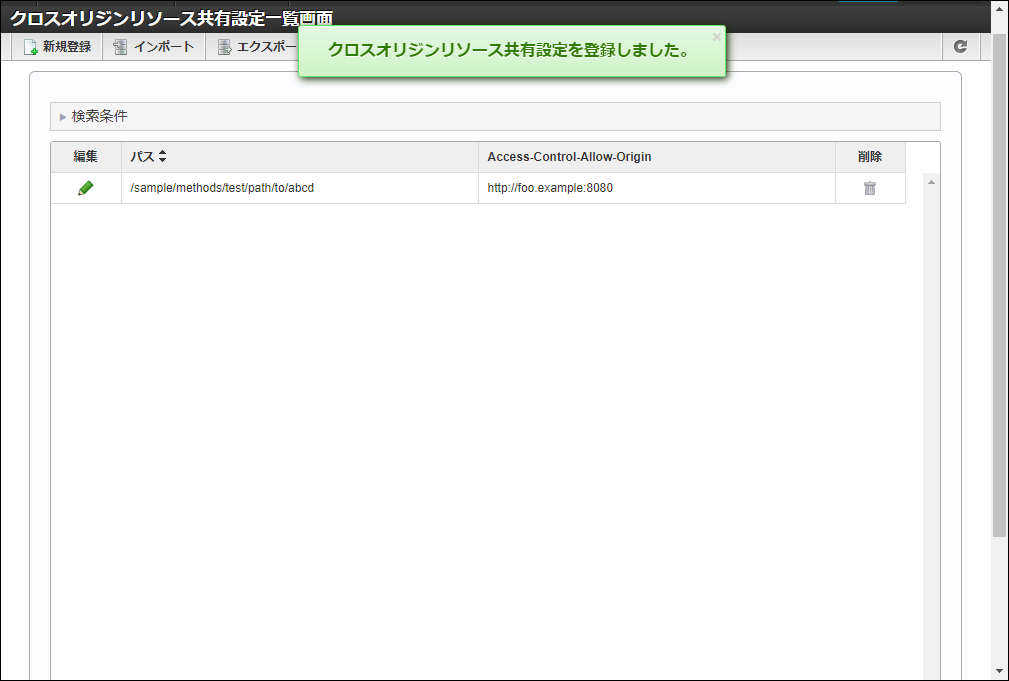The height and width of the screenshot is (681, 1009).
Task: Click the インポート import icon
Action: coord(121,46)
